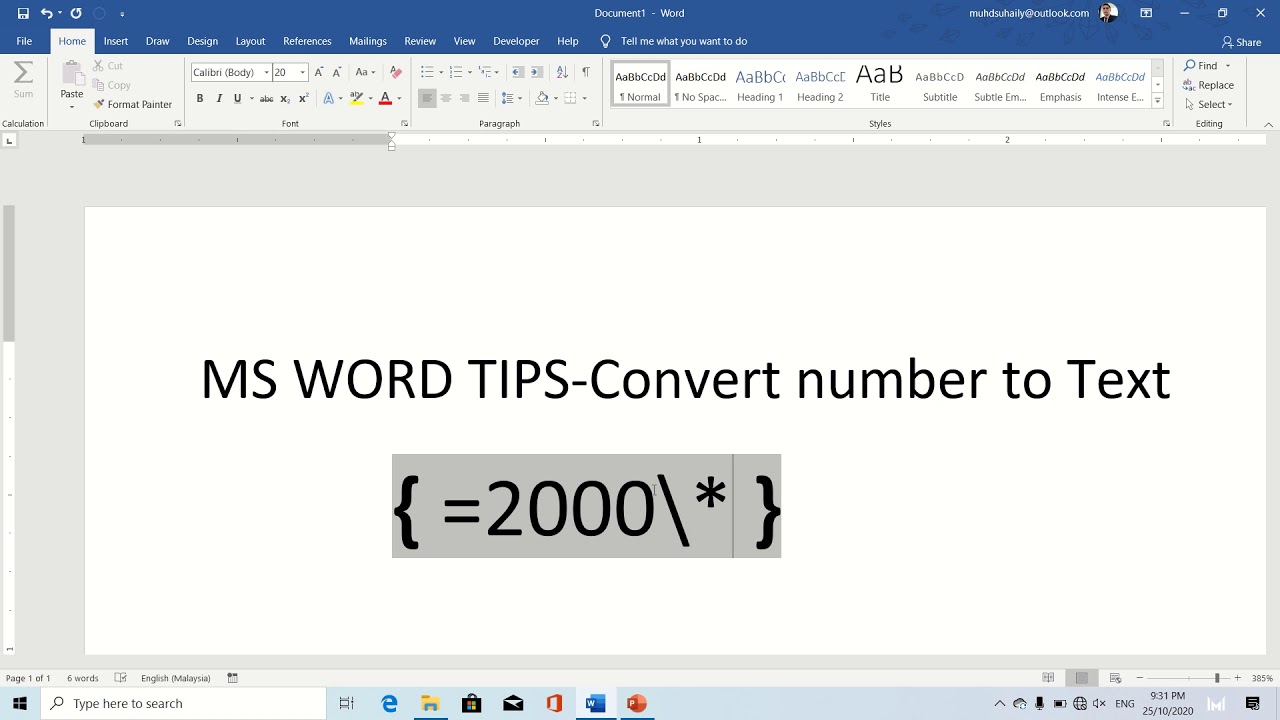
Task: Click the Paste clipboard icon
Action: [72, 74]
